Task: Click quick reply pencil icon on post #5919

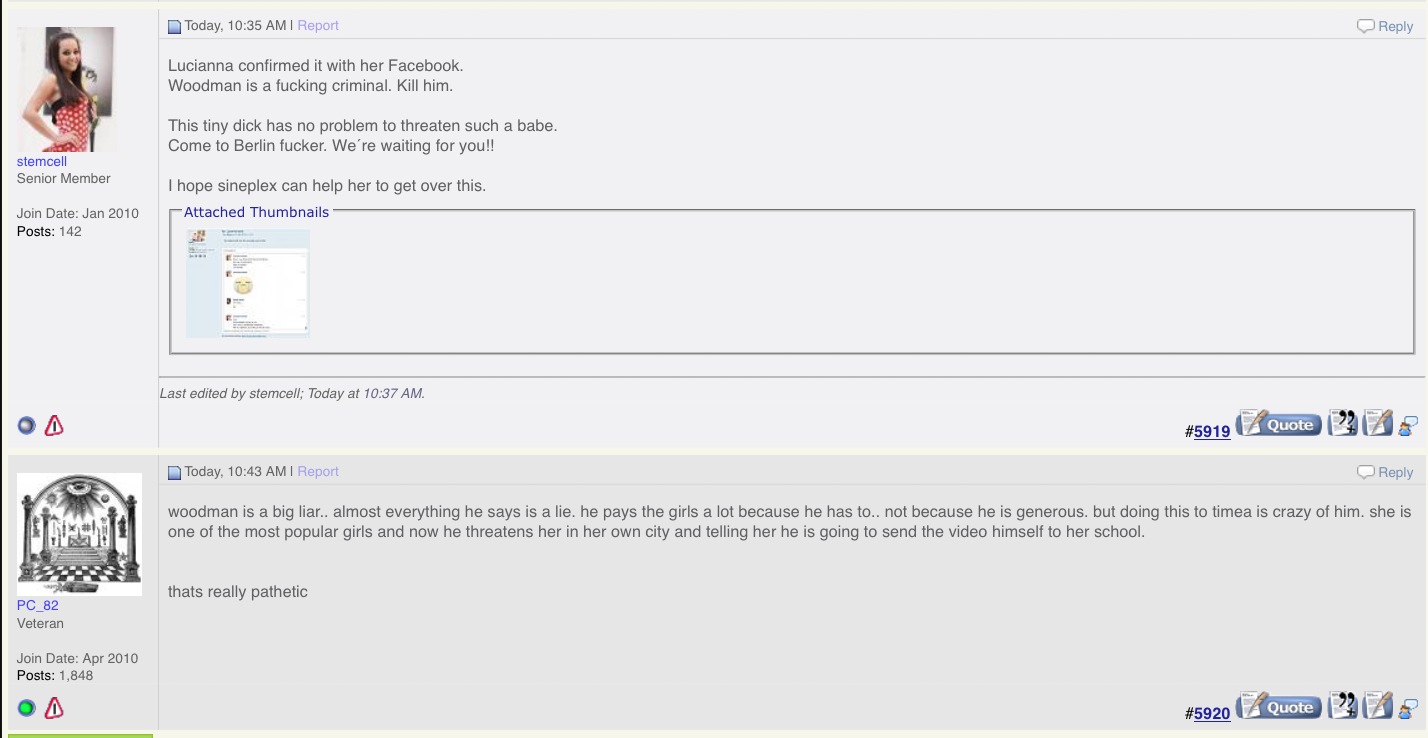Action: (1377, 424)
